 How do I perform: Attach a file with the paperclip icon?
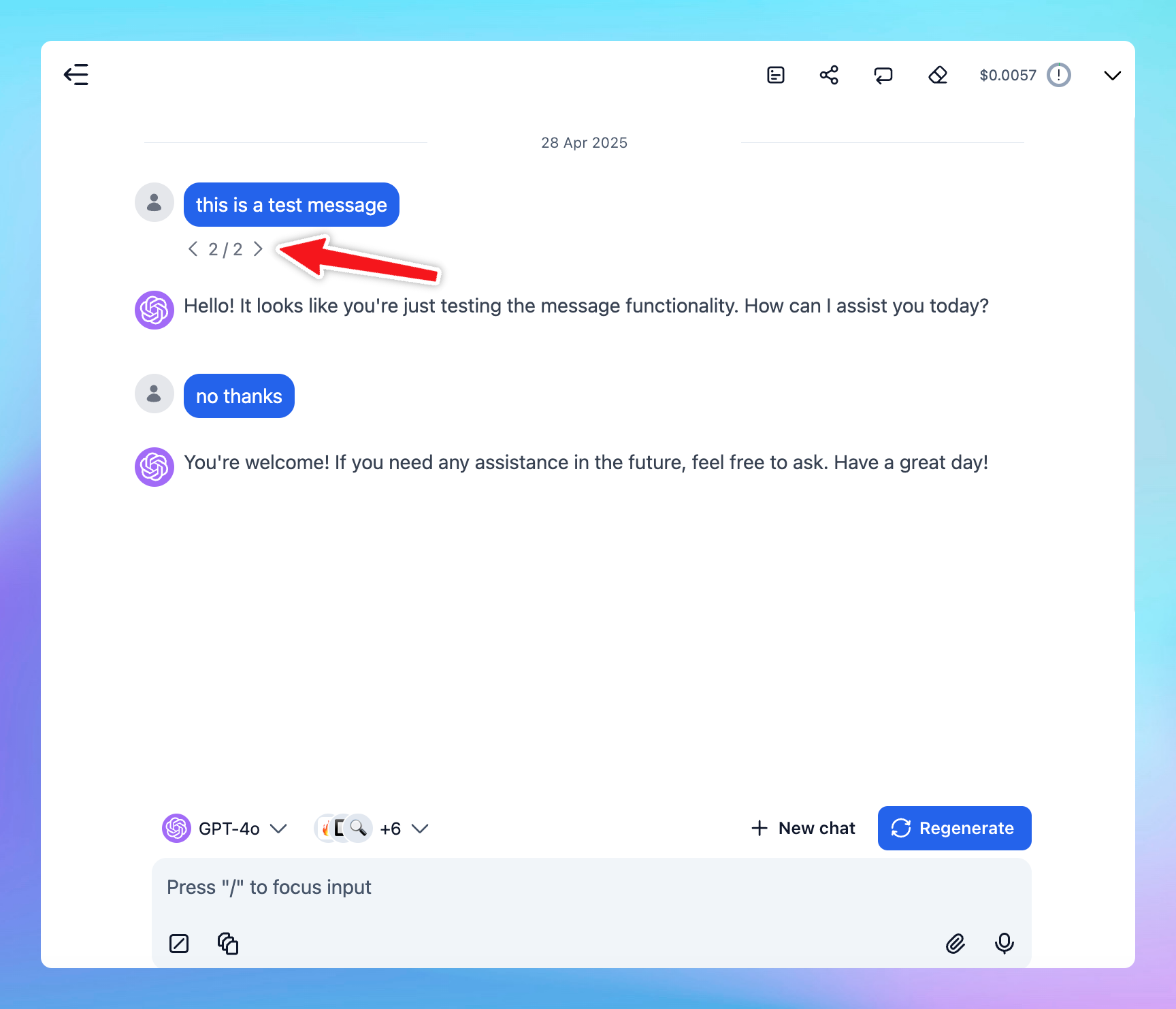(955, 944)
